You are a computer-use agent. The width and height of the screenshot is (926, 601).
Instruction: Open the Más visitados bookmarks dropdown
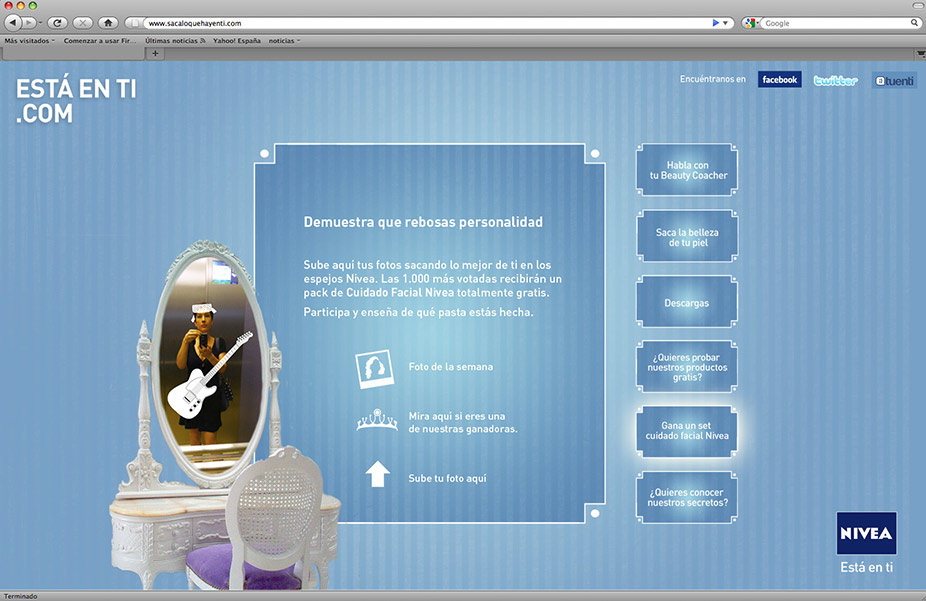click(x=29, y=41)
